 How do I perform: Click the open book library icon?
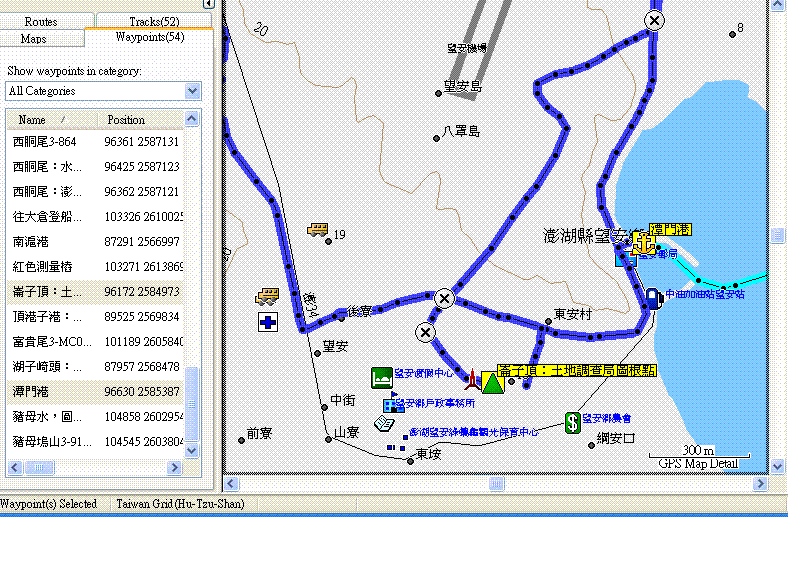coord(384,424)
